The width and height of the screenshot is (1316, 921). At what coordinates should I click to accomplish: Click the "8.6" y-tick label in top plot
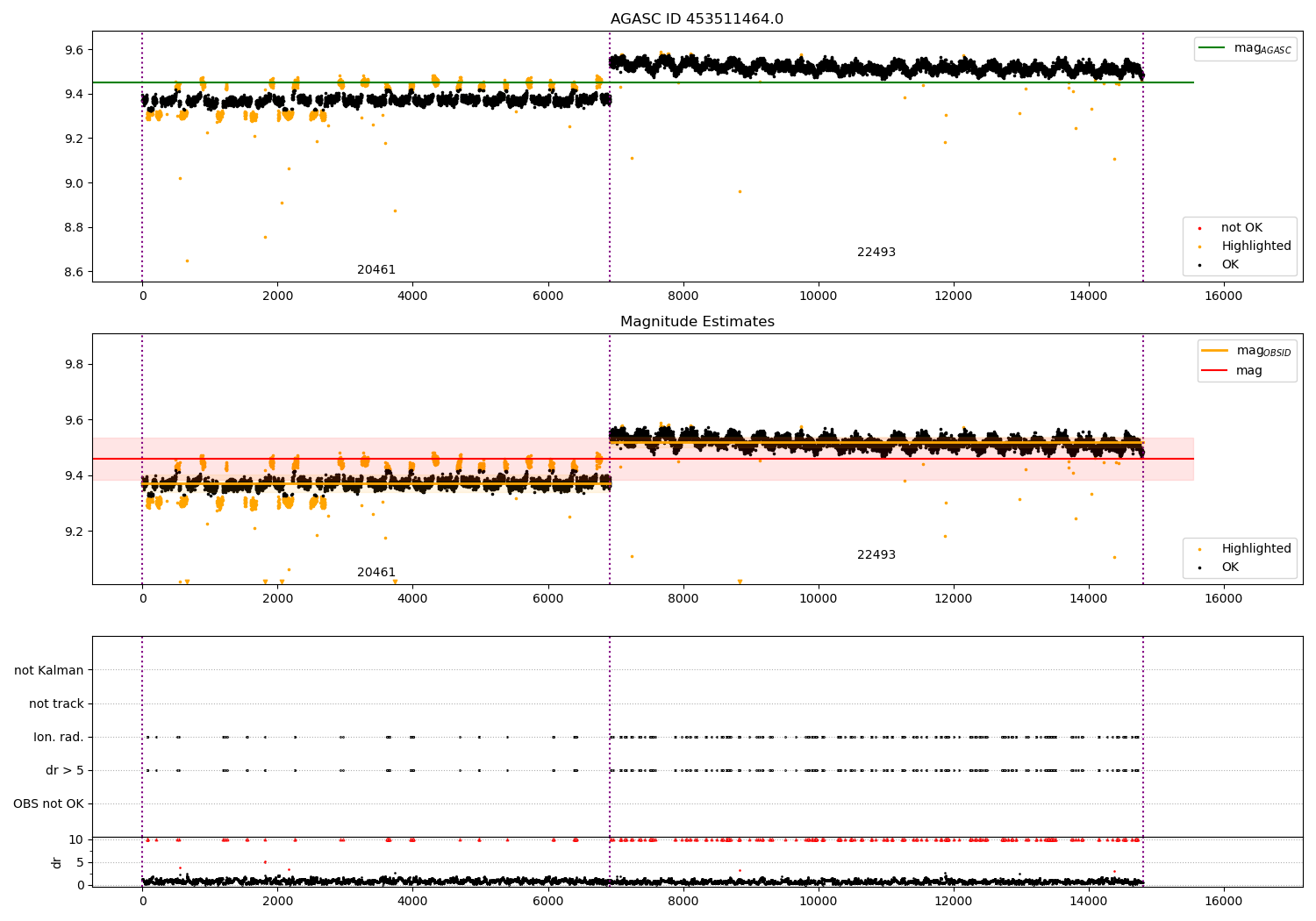[74, 272]
